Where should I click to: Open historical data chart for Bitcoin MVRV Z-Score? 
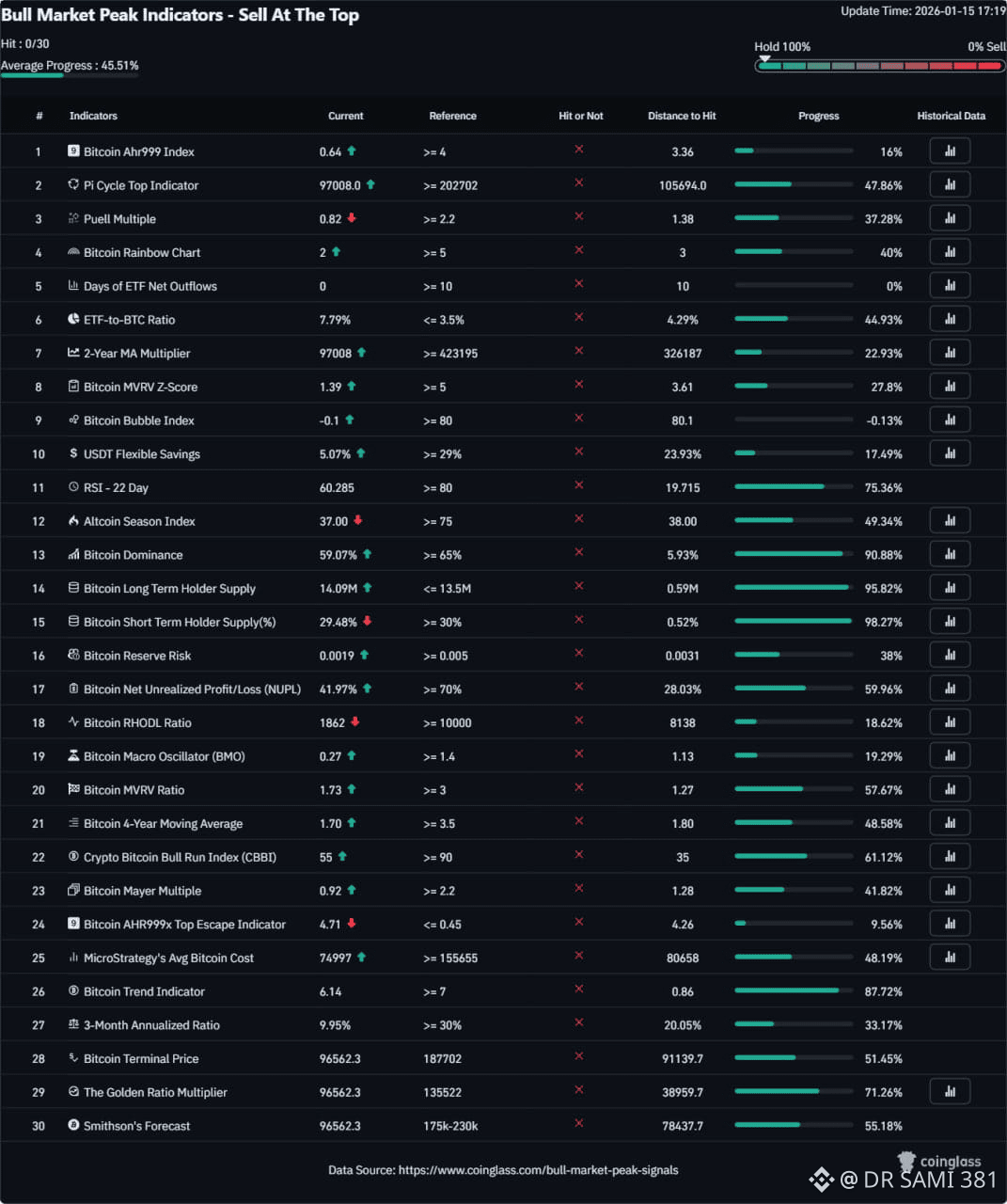950,387
